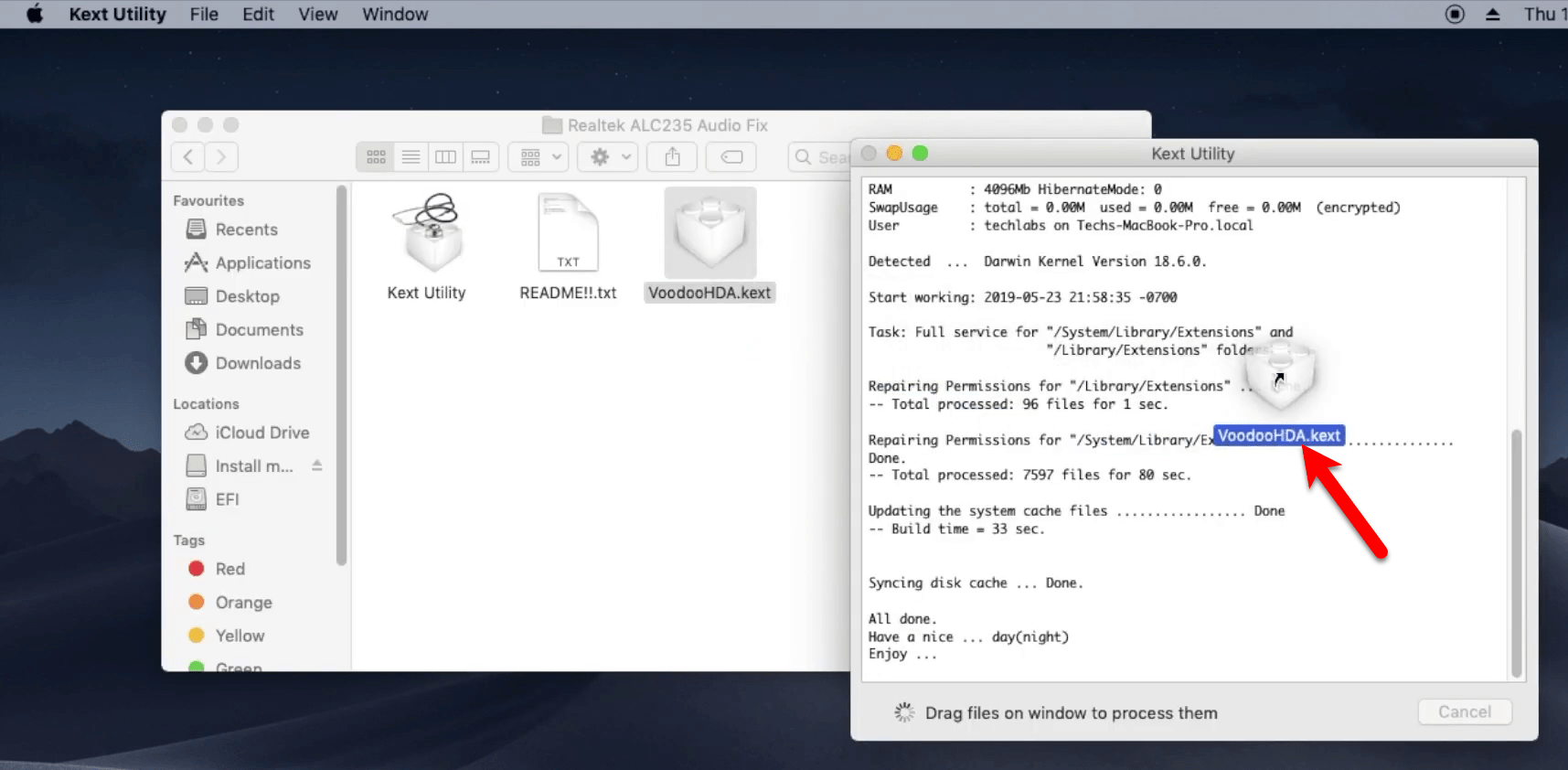Go back in Finder window
1568x770 pixels.
coord(188,156)
